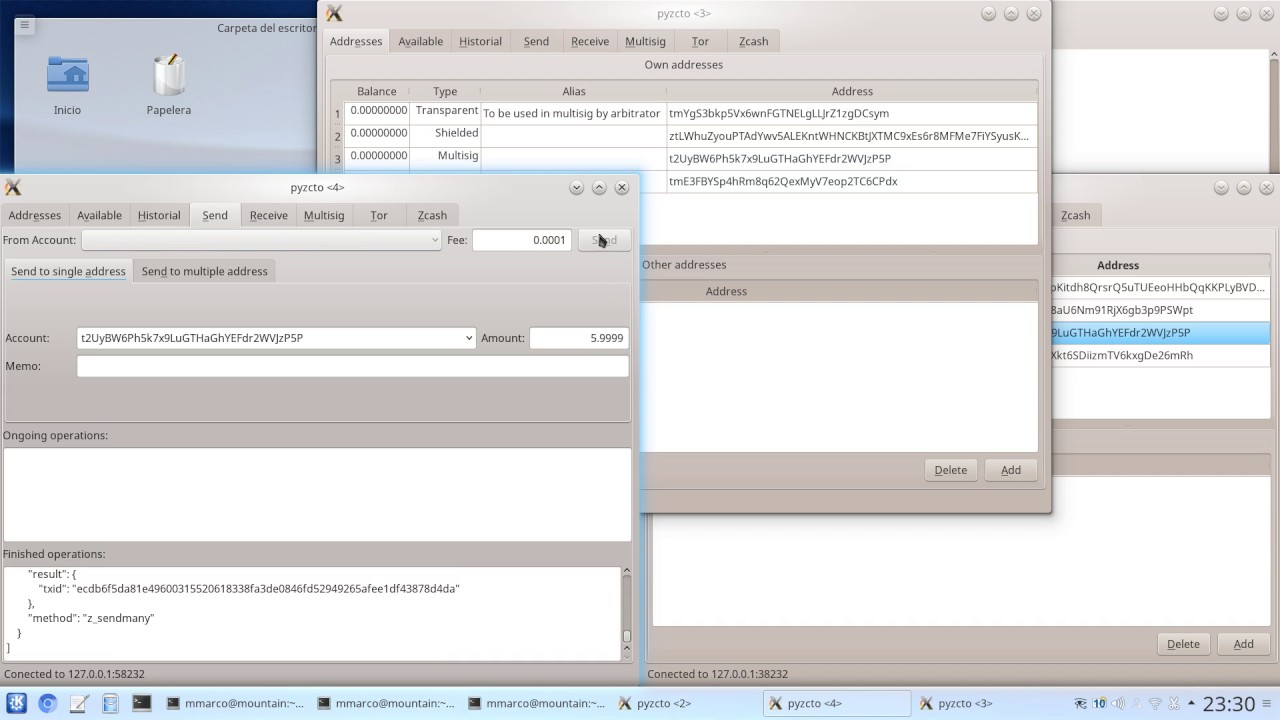Click the window menu icon of pyzcto <4>

13,187
